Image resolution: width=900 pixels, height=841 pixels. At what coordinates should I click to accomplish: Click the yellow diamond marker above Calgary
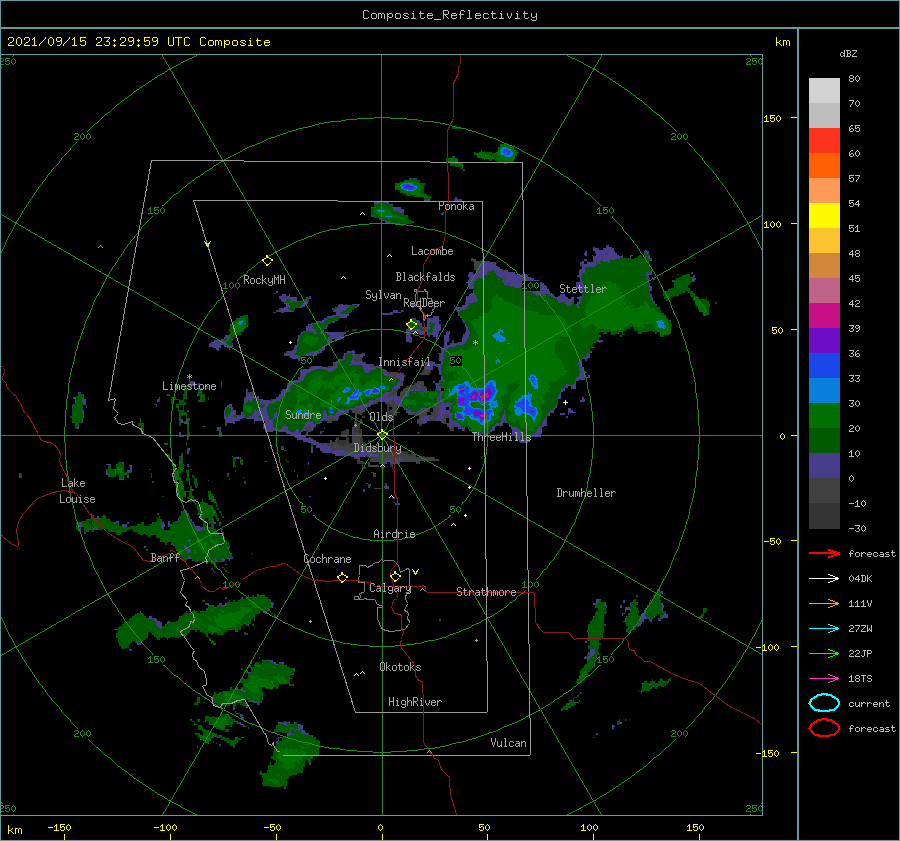point(395,576)
